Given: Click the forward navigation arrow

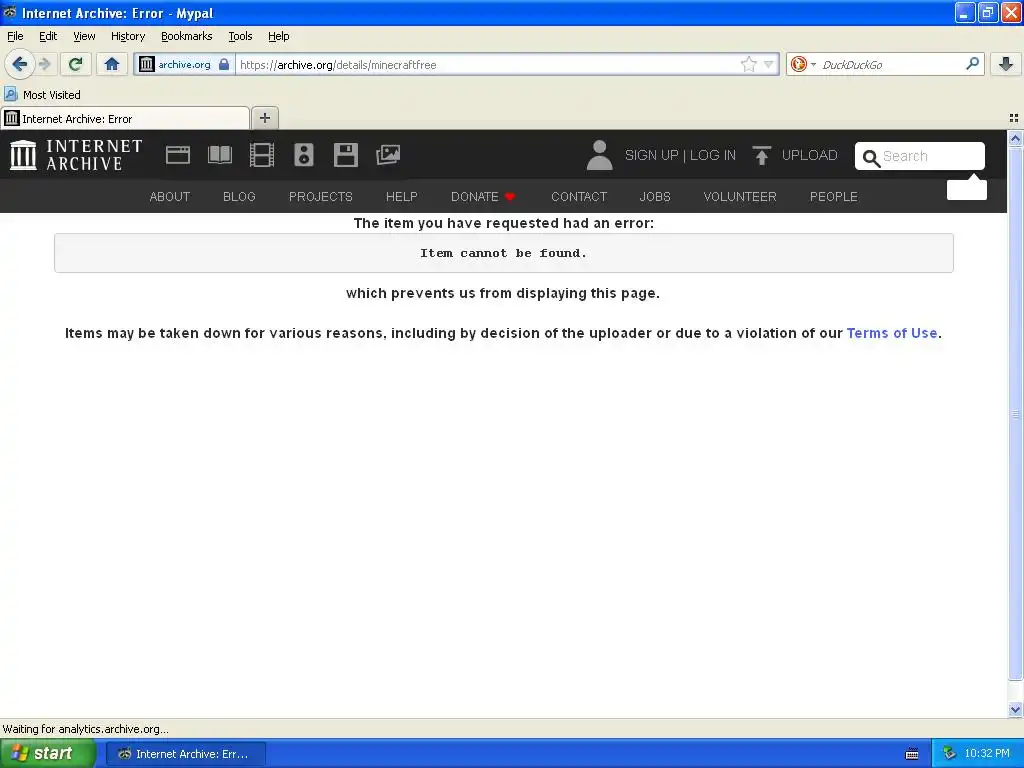Looking at the screenshot, I should point(45,64).
